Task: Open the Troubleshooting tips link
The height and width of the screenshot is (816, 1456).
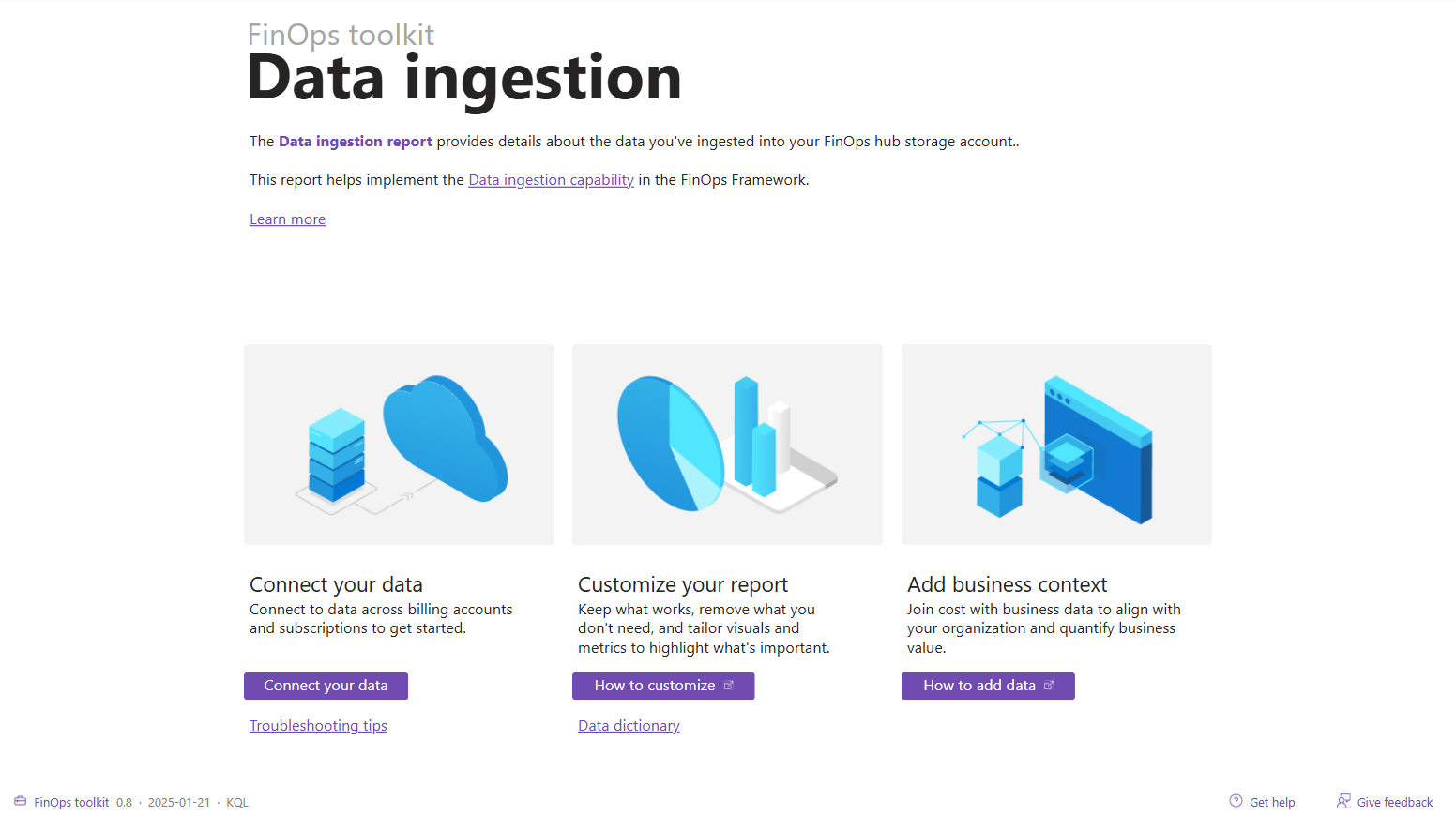Action: 318,726
